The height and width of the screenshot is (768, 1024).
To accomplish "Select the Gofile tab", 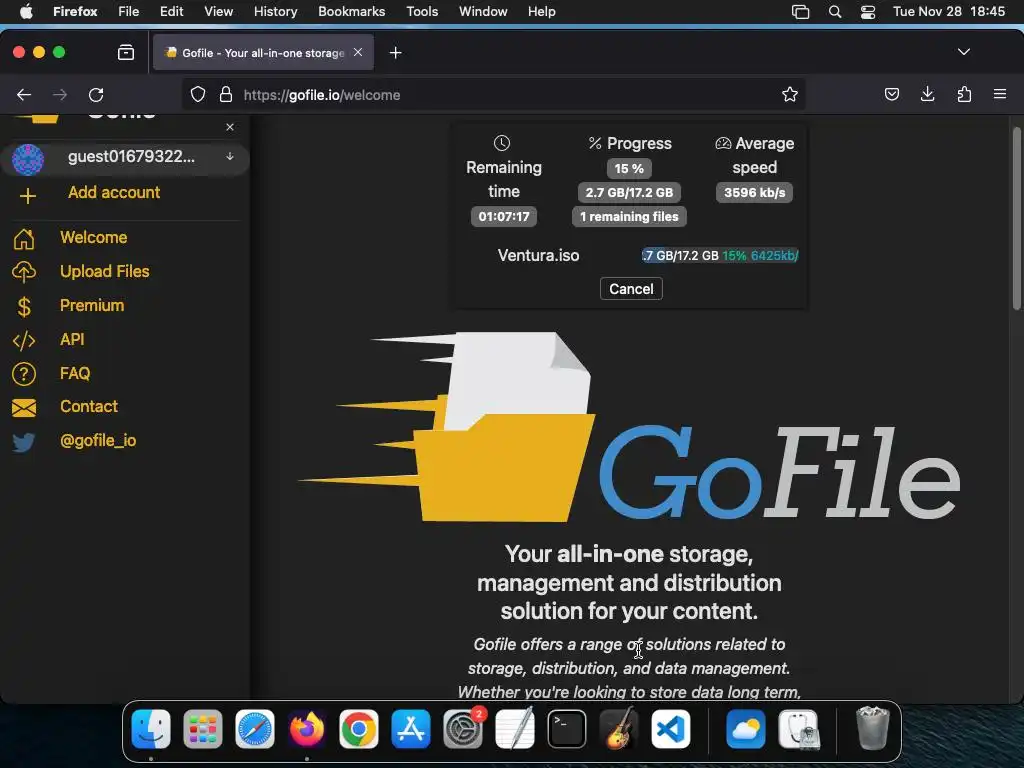I will pos(263,52).
